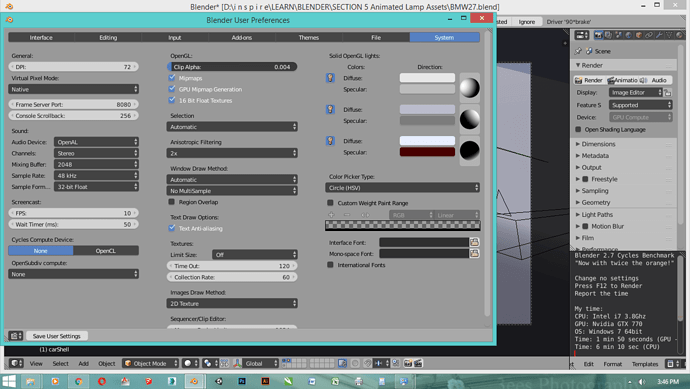Screen dimensions: 690x389
Task: Click the Scene pin icon in properties
Action: 578,51
